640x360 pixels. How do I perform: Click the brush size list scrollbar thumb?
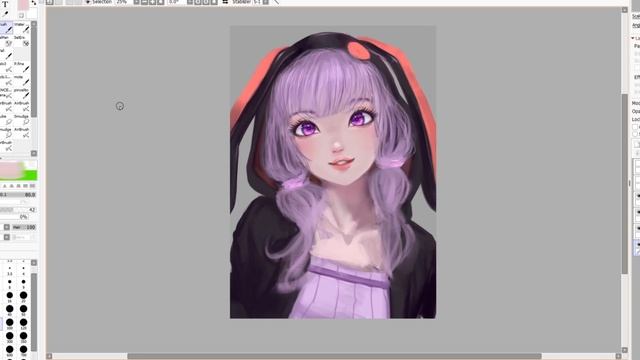coord(34,312)
